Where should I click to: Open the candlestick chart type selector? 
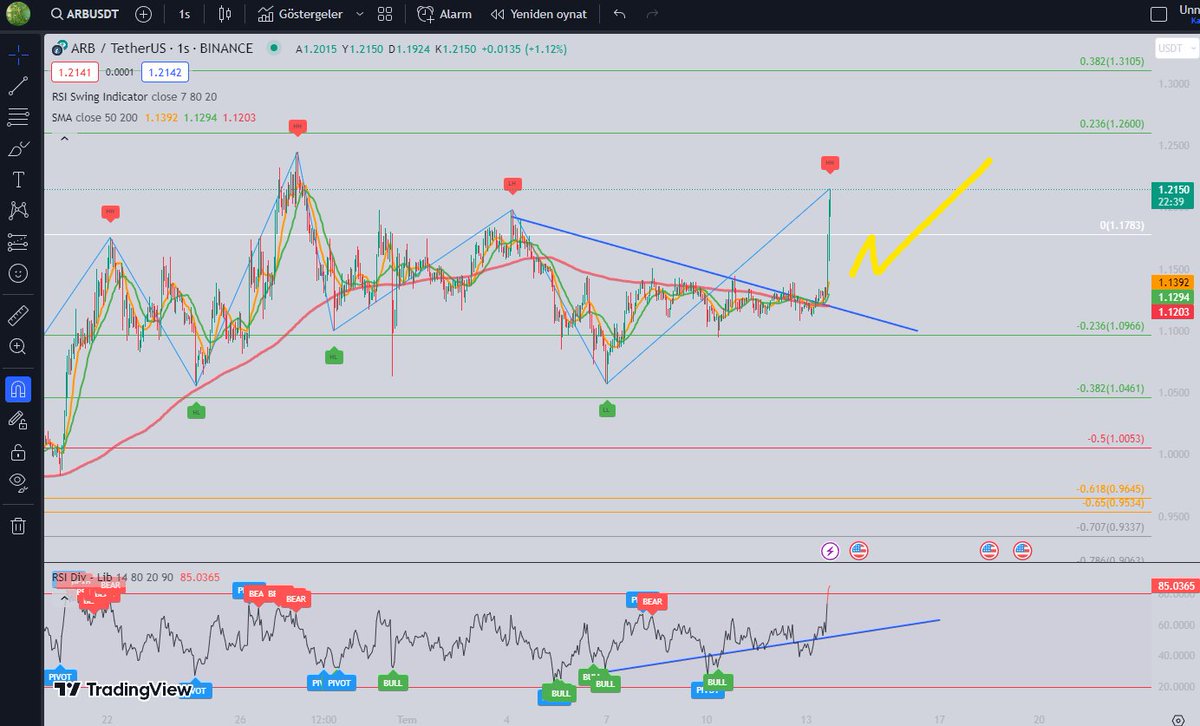(224, 15)
